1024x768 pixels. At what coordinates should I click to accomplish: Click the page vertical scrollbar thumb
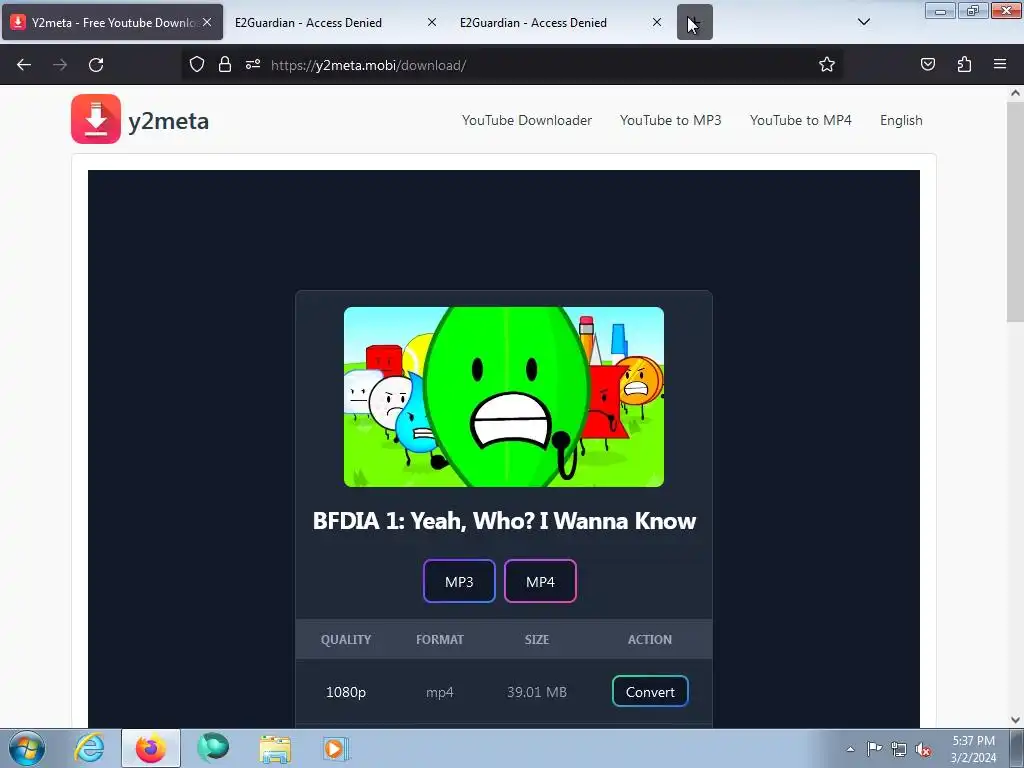pos(1015,210)
